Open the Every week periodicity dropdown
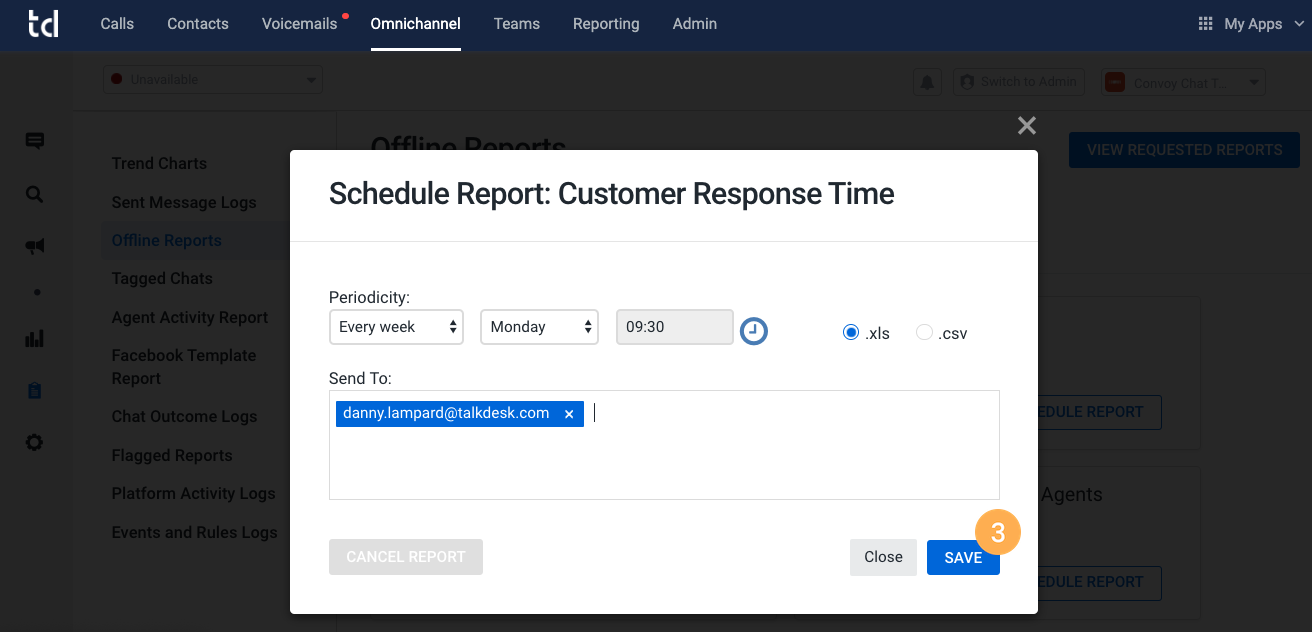 [396, 327]
